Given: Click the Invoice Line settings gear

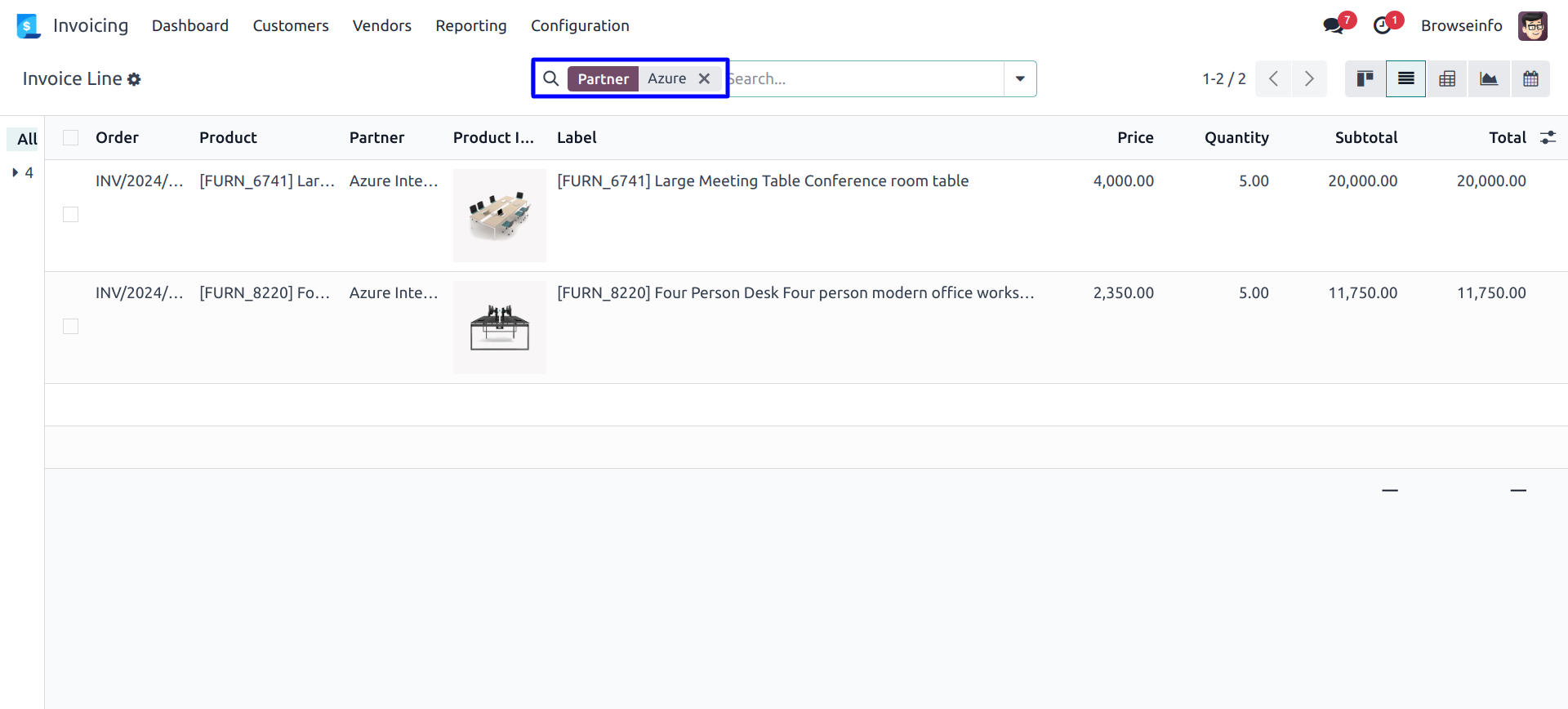Looking at the screenshot, I should click(x=134, y=79).
